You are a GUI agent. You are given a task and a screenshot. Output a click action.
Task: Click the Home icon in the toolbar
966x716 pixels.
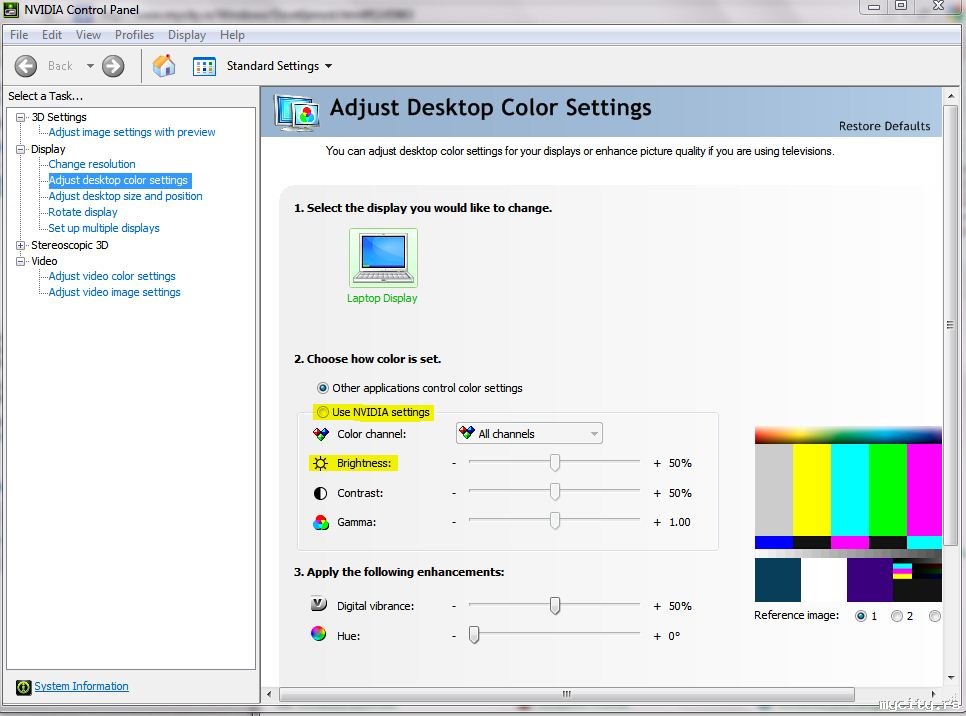point(164,66)
